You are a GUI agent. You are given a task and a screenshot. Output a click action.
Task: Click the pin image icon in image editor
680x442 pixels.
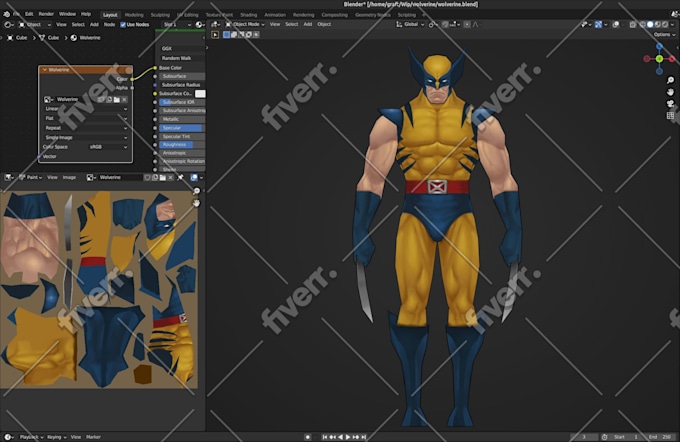click(x=180, y=177)
